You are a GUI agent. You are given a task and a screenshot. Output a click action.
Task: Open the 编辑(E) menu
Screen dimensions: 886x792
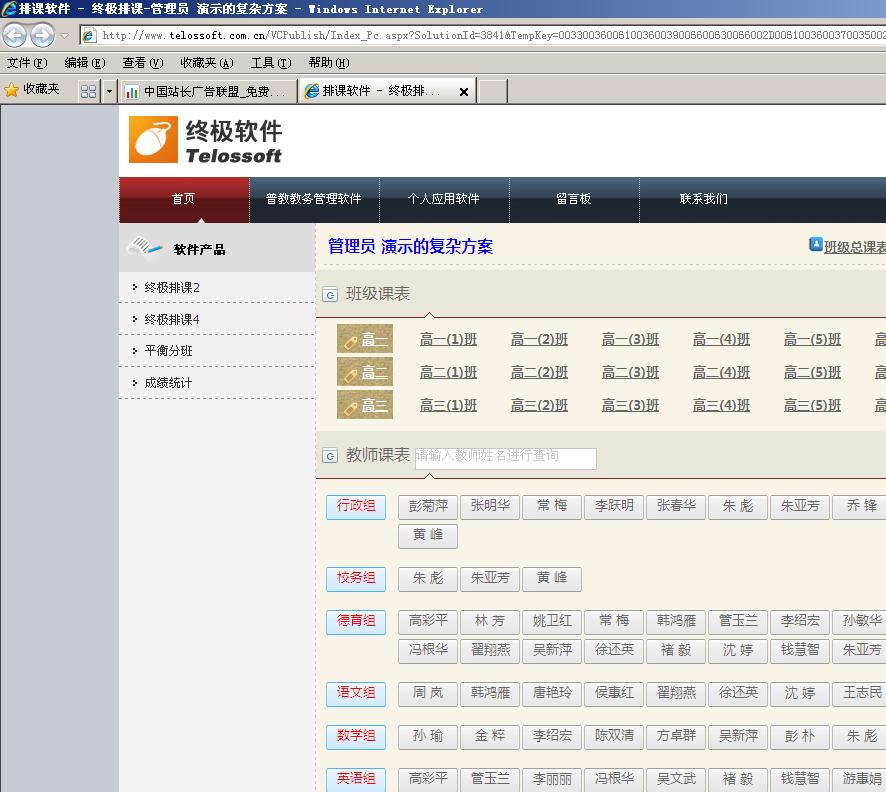tap(85, 63)
